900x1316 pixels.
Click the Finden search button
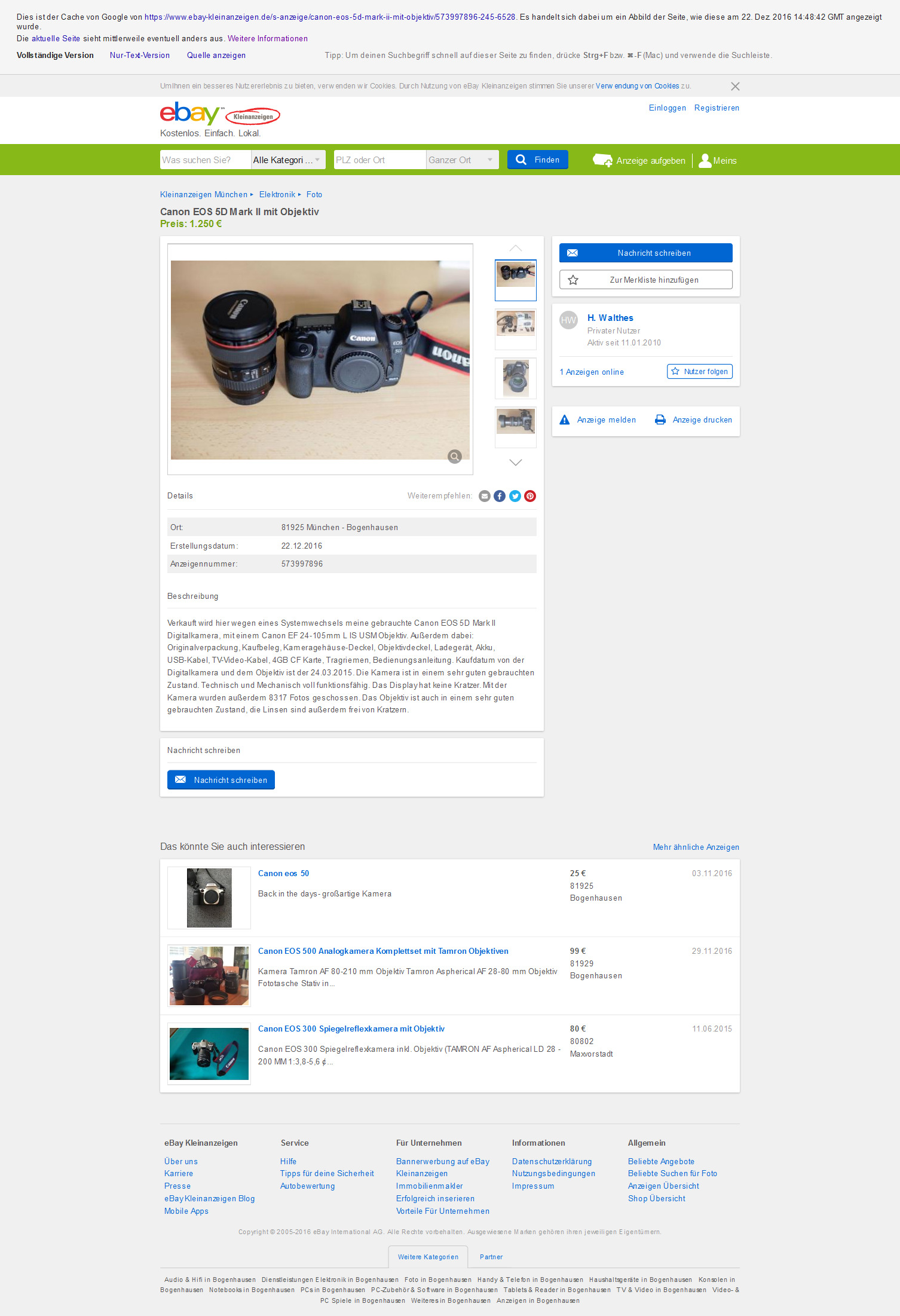pos(538,160)
